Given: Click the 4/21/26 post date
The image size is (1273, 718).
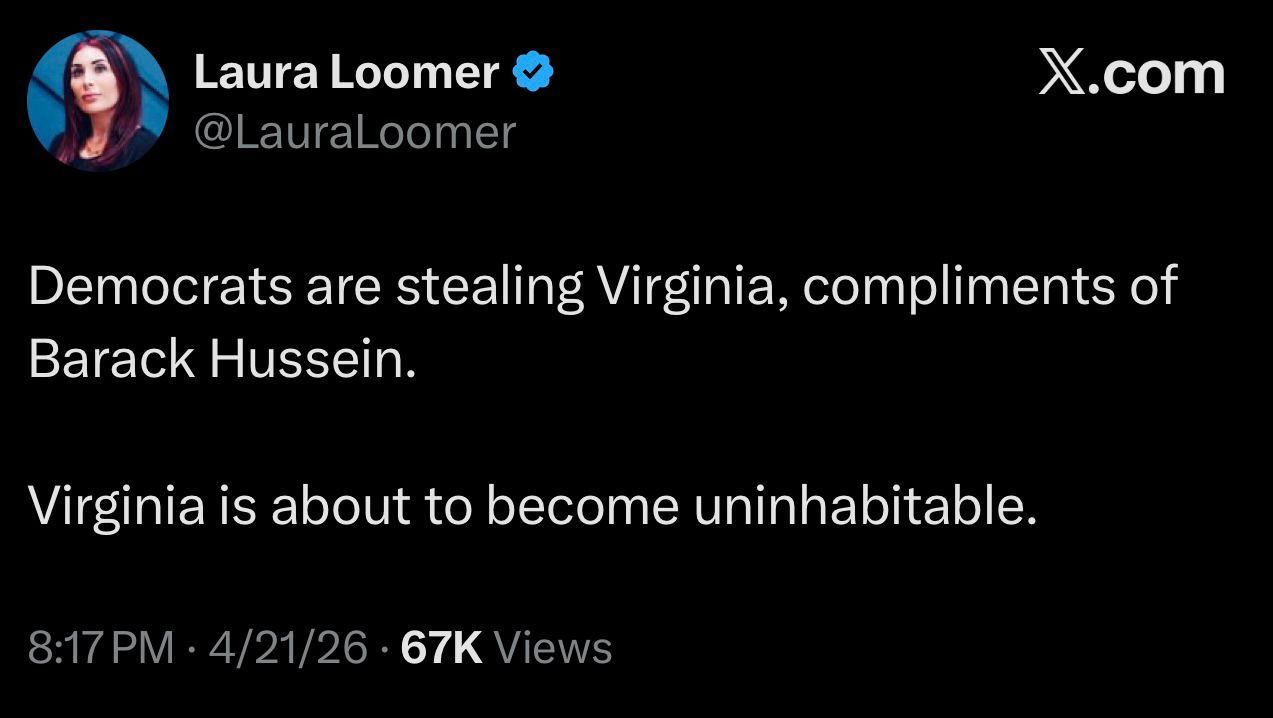Looking at the screenshot, I should click(287, 648).
